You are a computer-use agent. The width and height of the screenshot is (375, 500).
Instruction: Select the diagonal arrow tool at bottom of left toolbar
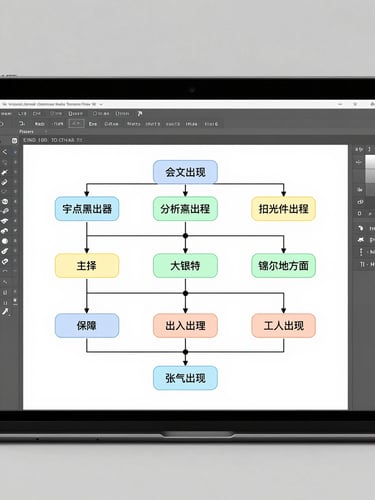[5, 312]
